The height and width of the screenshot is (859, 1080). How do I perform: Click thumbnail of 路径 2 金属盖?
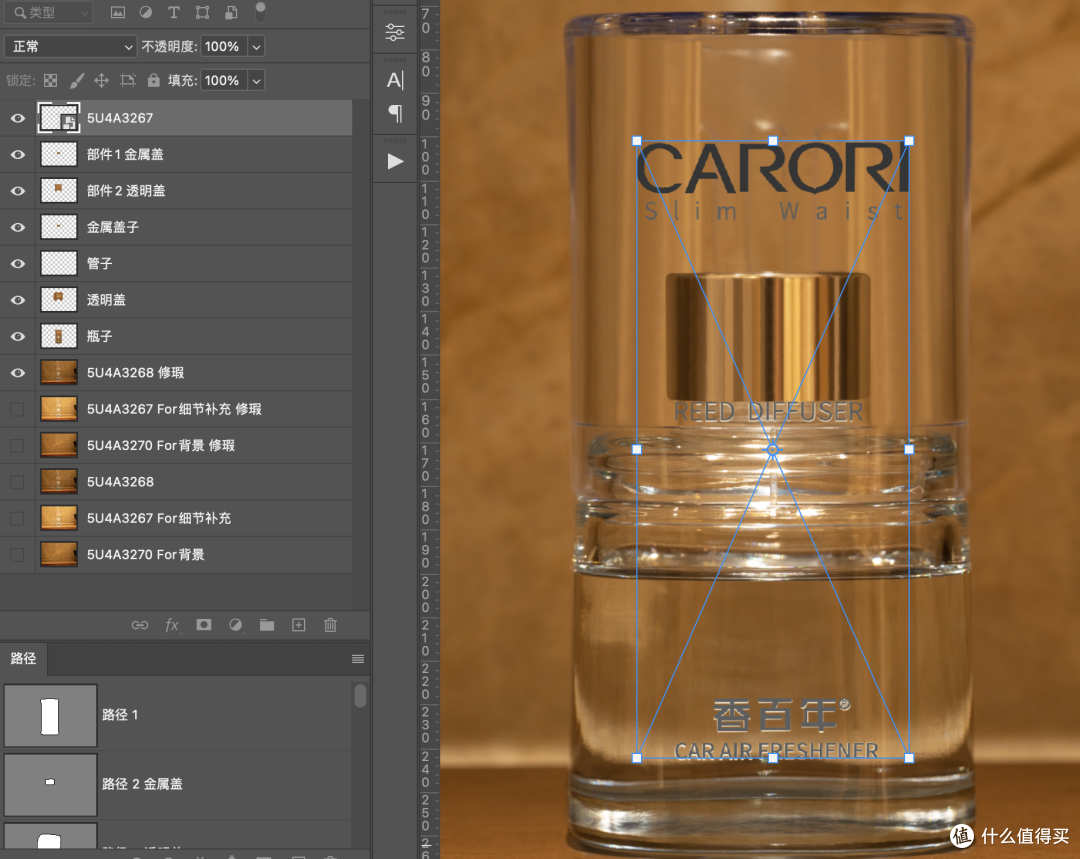[x=50, y=784]
